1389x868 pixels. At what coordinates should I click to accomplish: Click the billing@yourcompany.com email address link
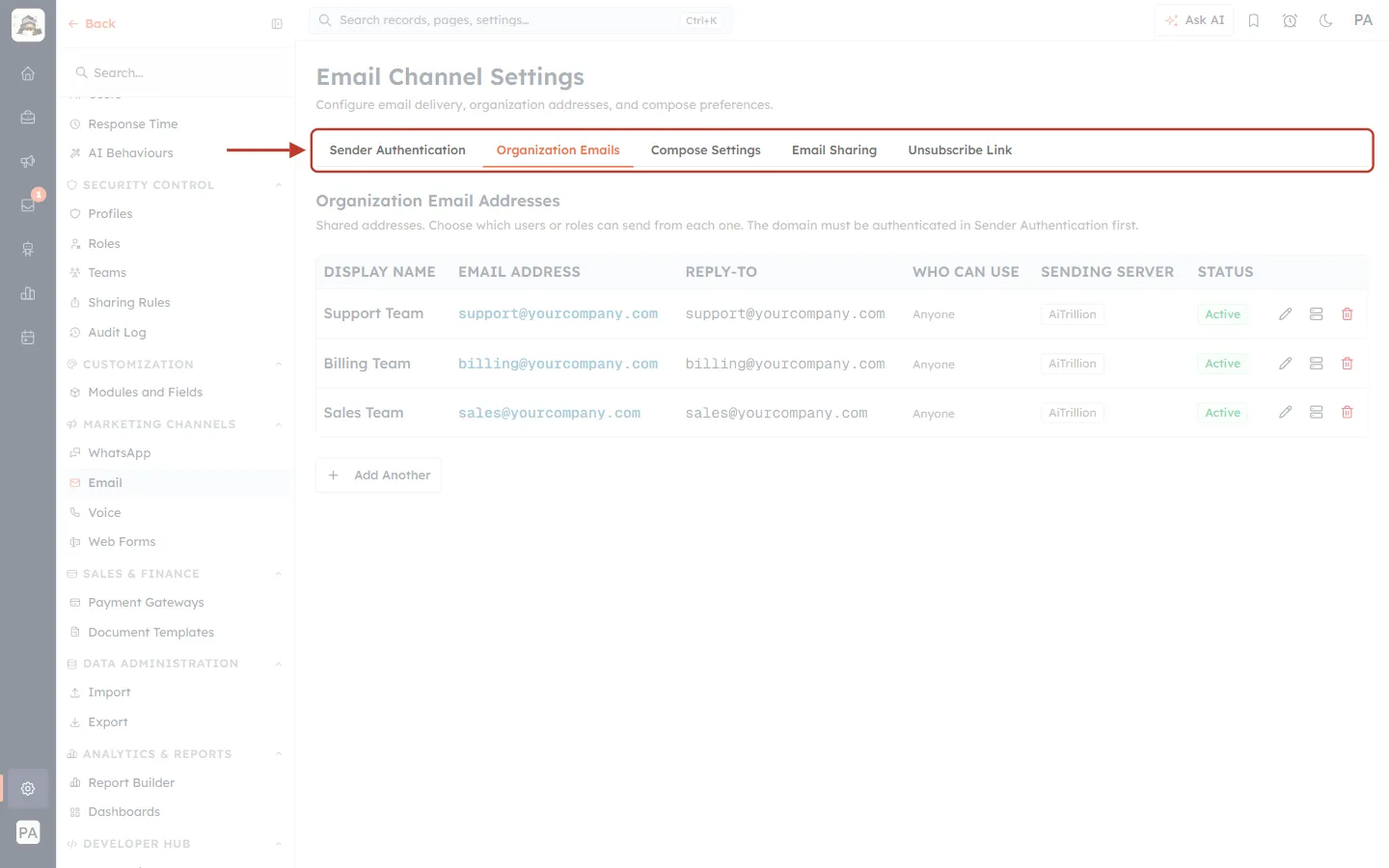558,364
